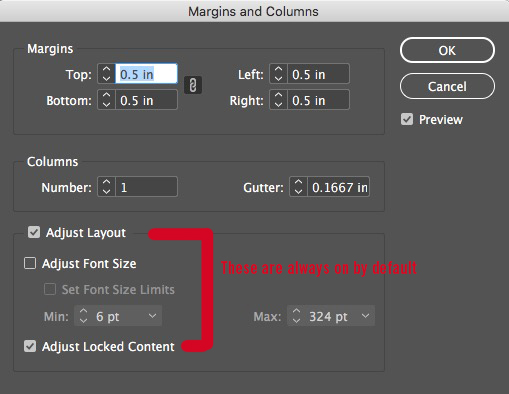Viewport: 509px width, 394px height.
Task: Tick the Set Font Size Limits checkbox
Action: tap(50, 289)
